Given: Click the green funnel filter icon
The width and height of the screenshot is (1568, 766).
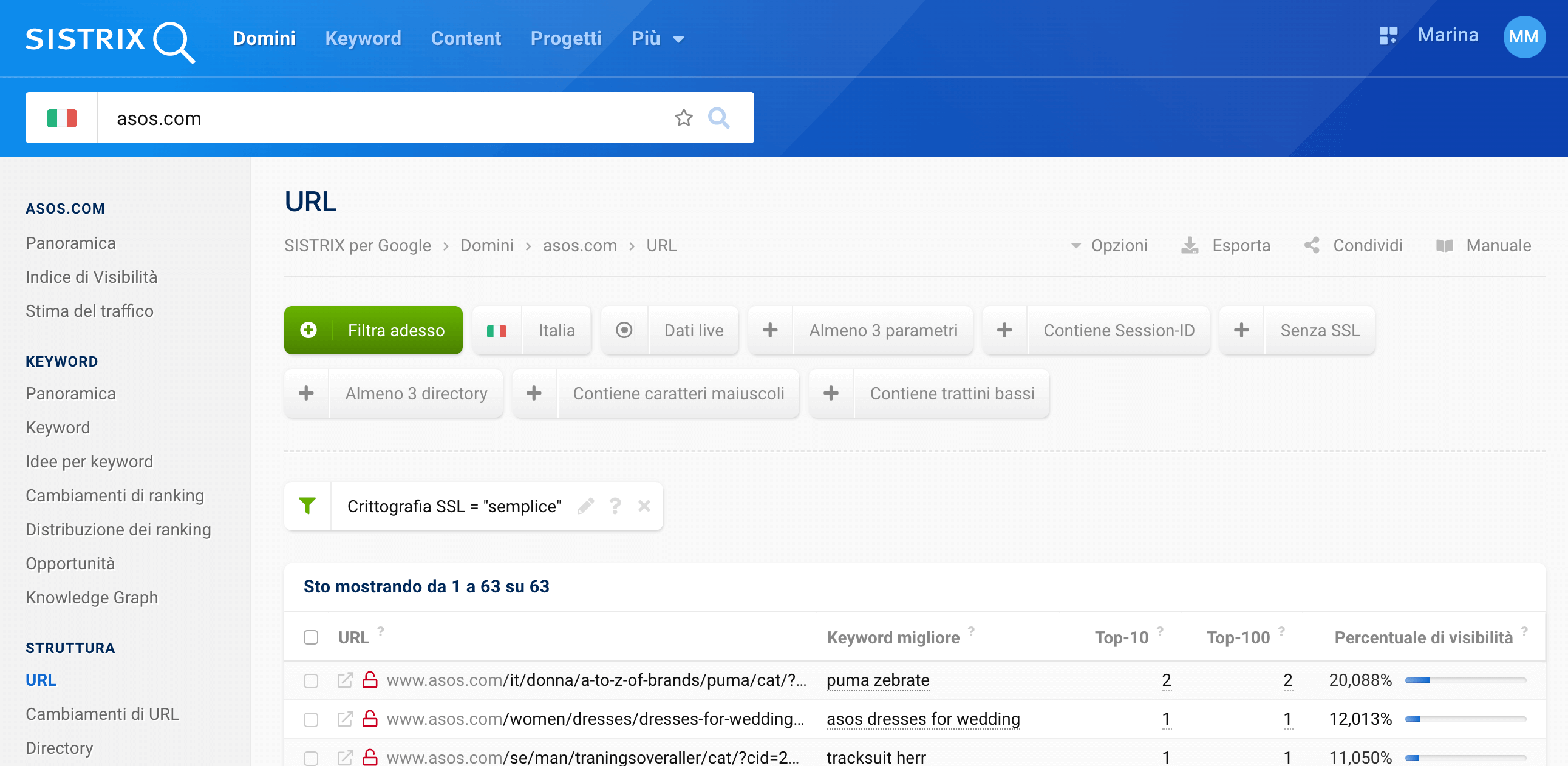Looking at the screenshot, I should click(307, 506).
